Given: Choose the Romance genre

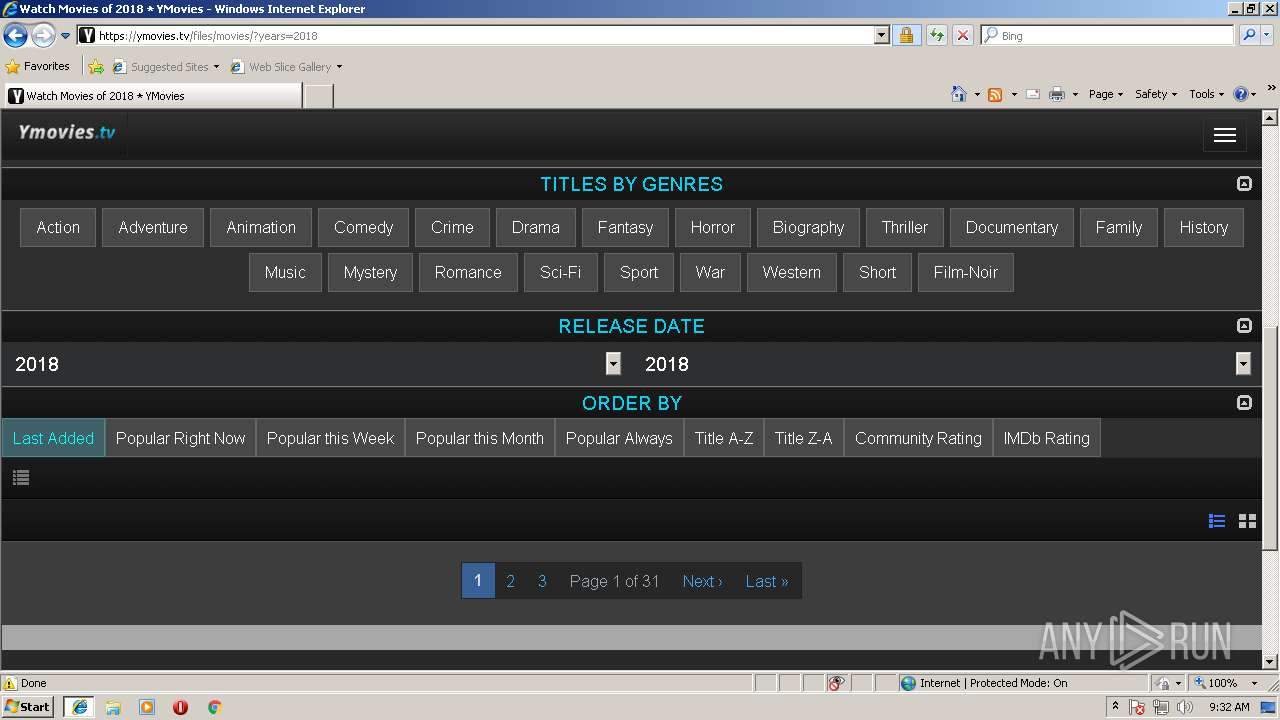Looking at the screenshot, I should click(x=468, y=272).
